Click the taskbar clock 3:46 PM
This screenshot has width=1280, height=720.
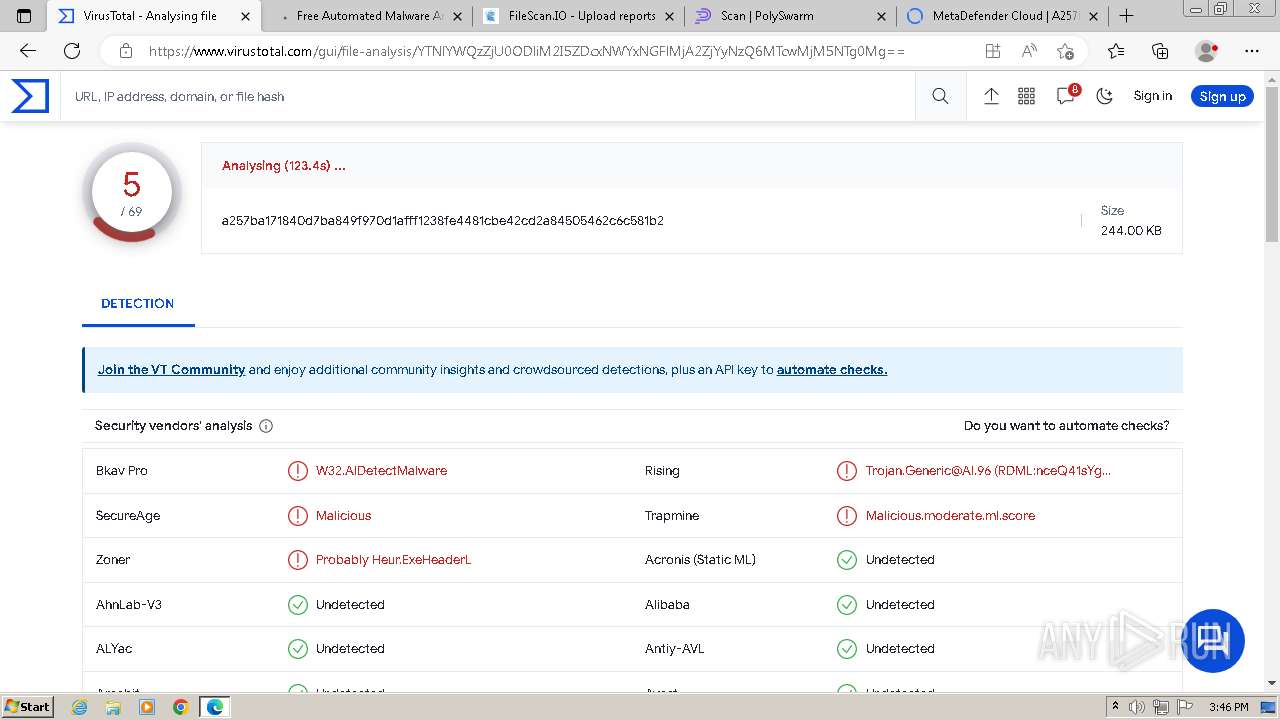coord(1228,707)
